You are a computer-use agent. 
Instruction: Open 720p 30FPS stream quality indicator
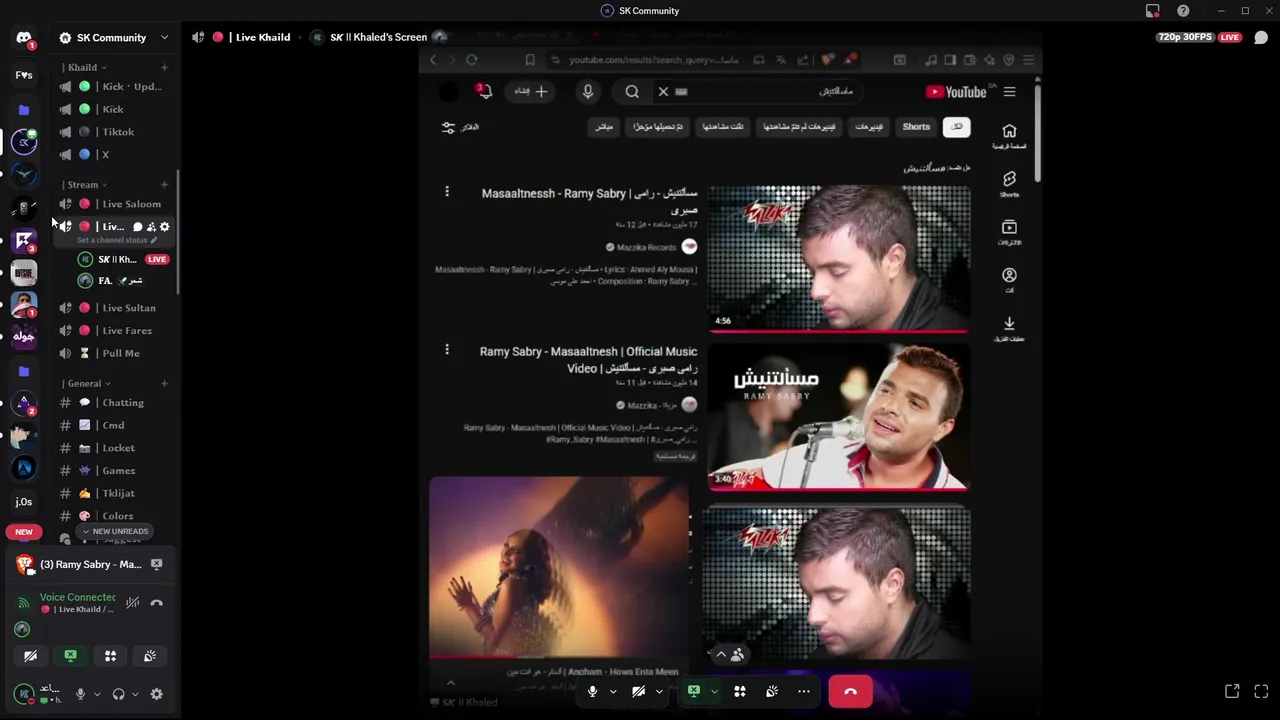[x=1184, y=37]
